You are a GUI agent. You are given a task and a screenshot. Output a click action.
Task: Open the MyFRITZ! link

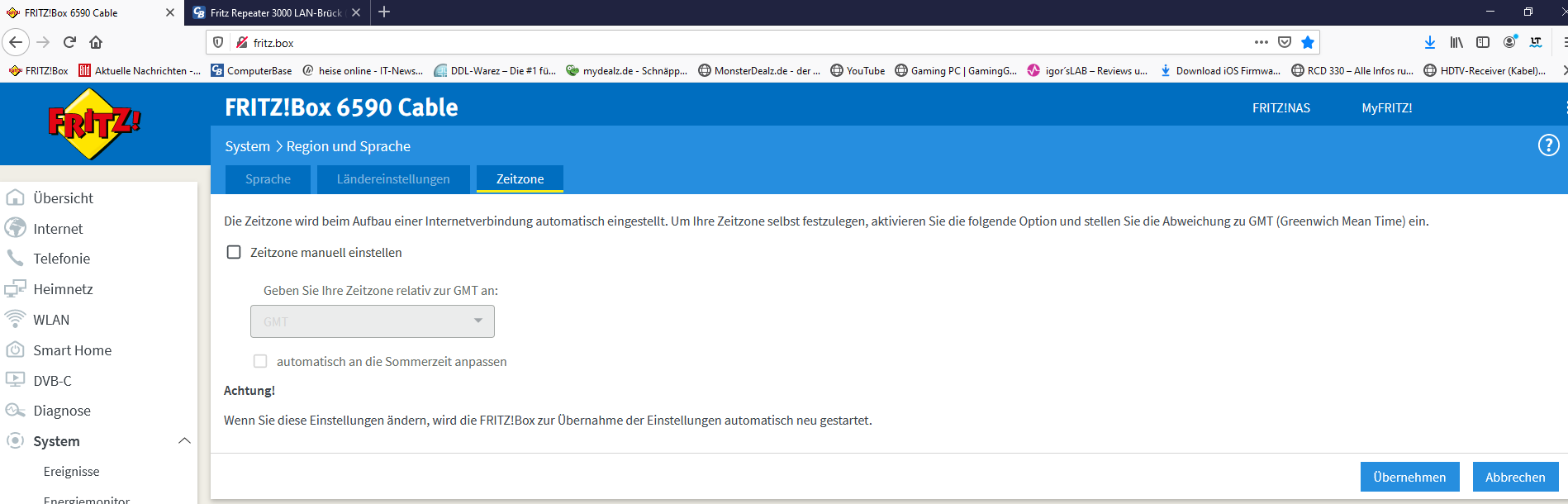(1386, 108)
